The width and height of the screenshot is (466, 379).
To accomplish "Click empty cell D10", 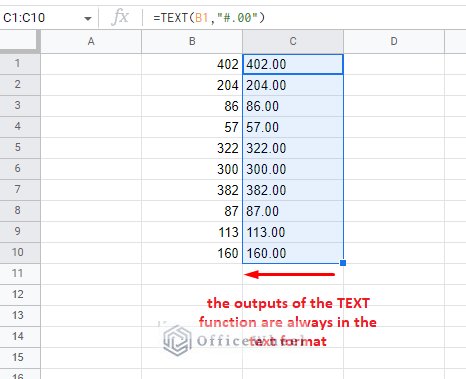I will [394, 253].
